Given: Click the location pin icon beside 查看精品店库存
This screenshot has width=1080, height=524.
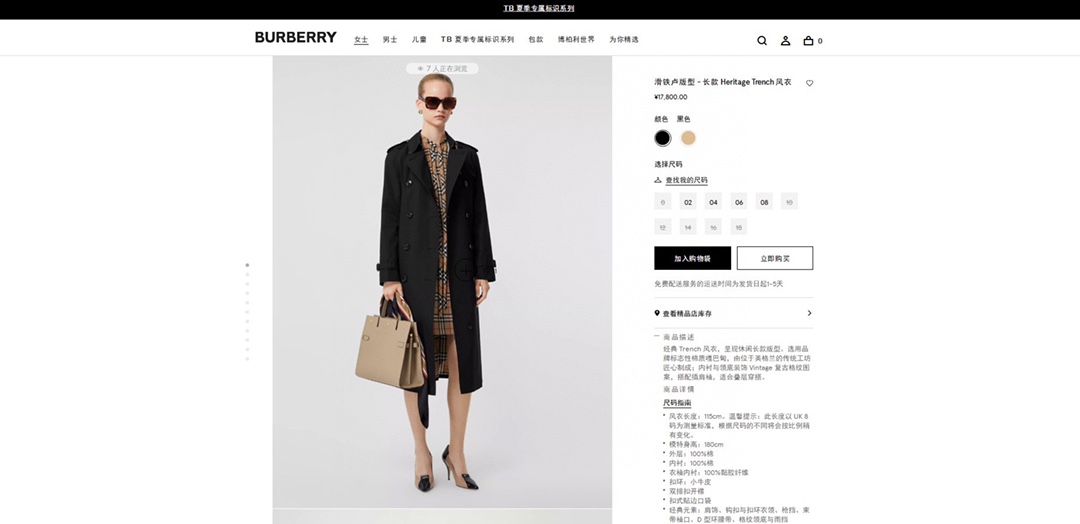Looking at the screenshot, I should [x=657, y=313].
